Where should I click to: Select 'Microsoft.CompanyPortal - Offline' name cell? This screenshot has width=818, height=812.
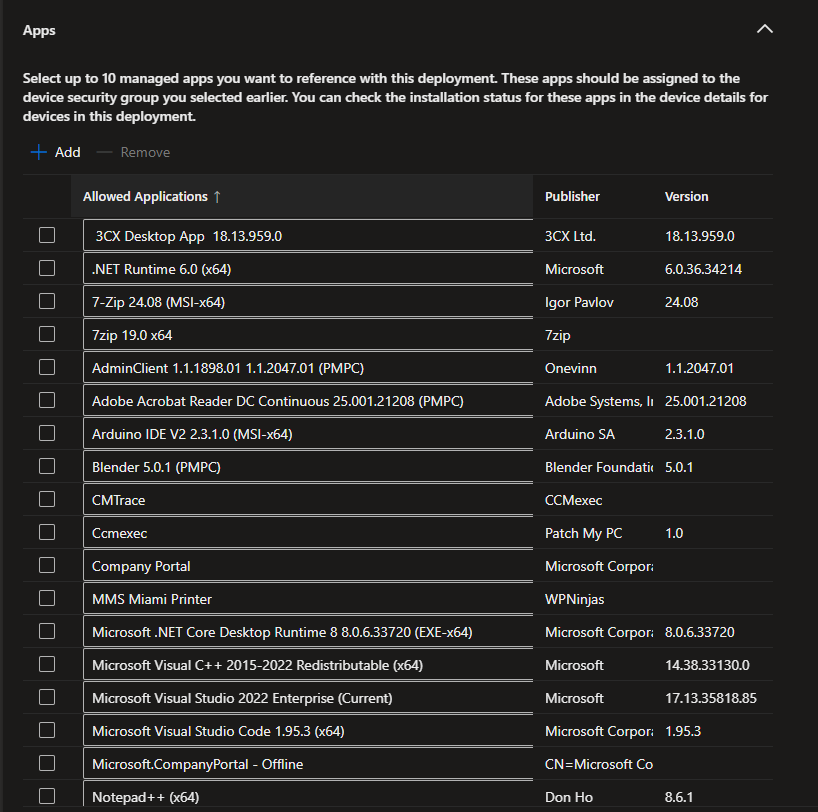308,764
